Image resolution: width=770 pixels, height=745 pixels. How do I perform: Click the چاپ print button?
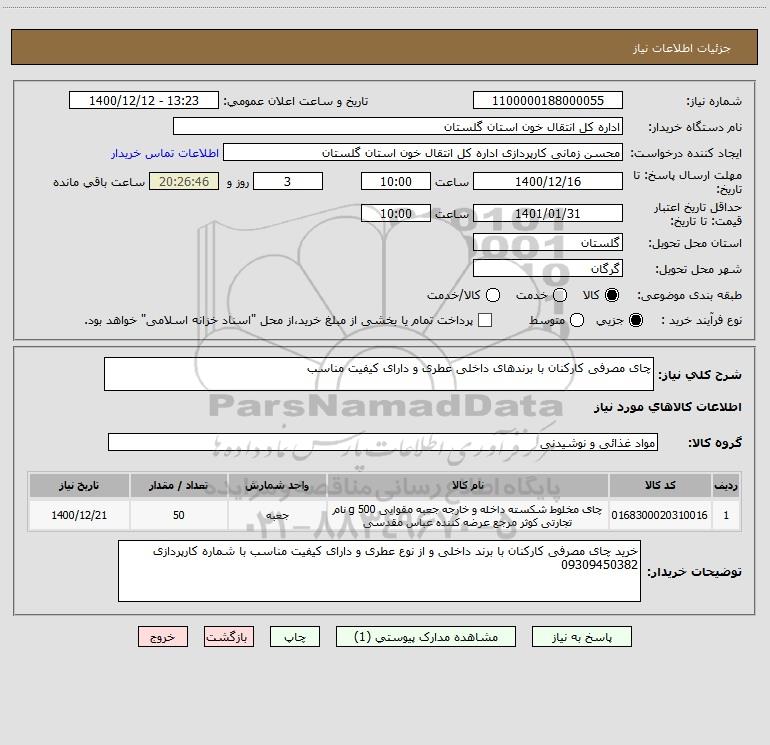(x=295, y=637)
